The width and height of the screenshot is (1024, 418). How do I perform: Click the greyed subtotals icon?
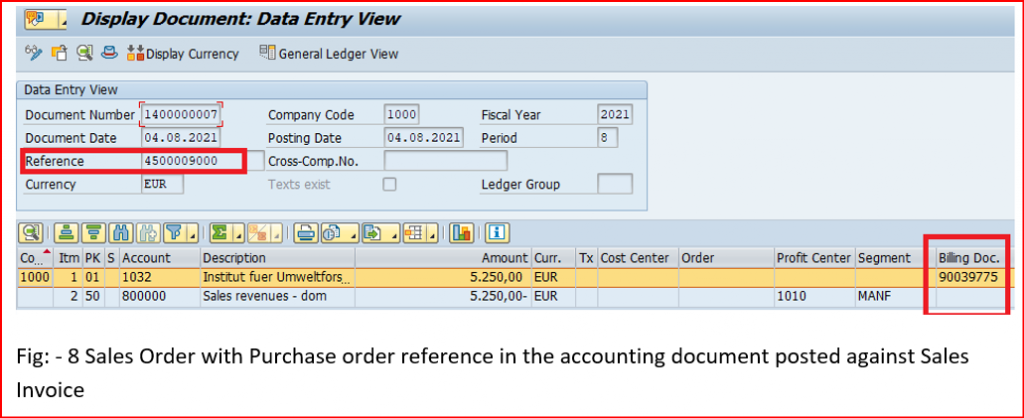259,232
